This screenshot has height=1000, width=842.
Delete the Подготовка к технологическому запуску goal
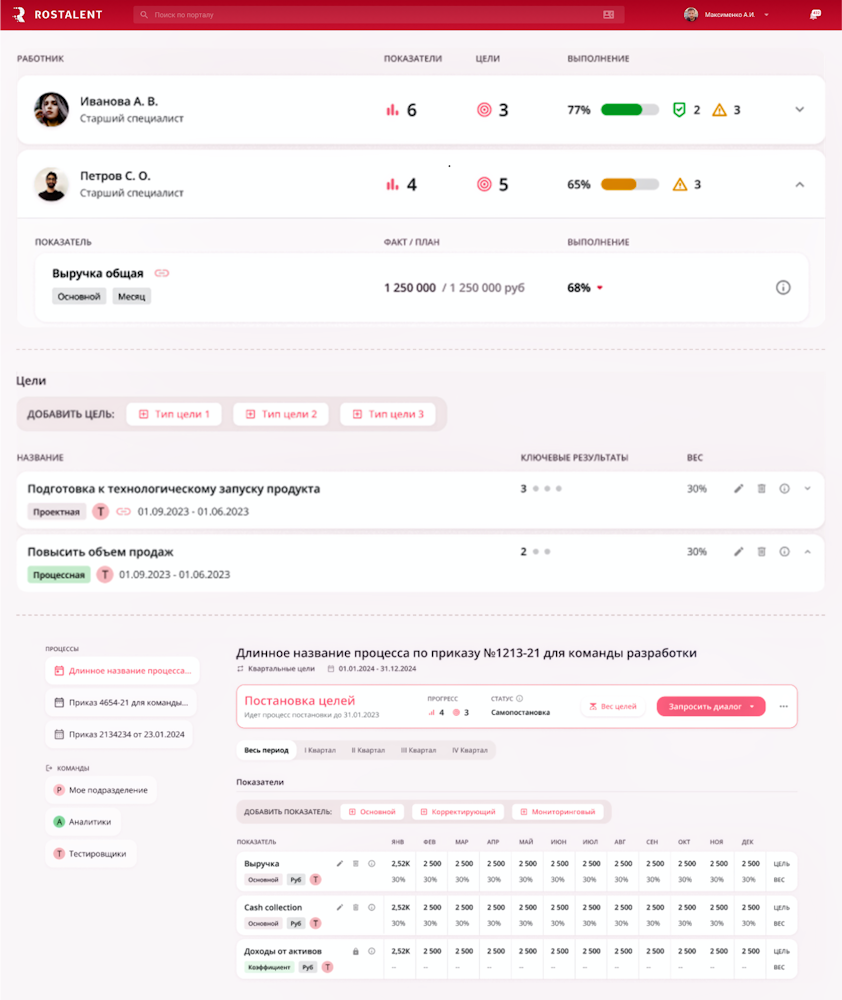[x=761, y=489]
